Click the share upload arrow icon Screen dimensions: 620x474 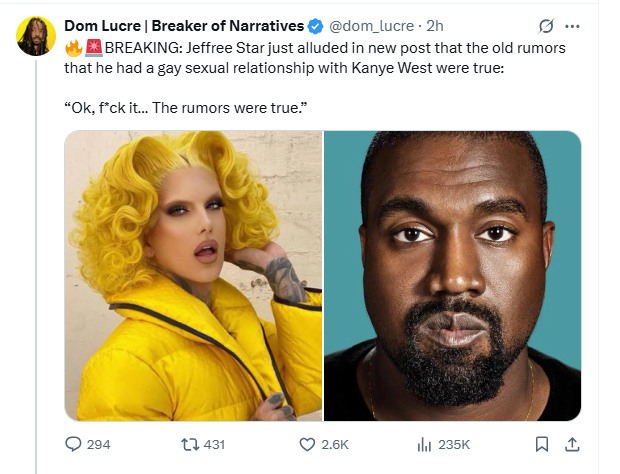571,444
